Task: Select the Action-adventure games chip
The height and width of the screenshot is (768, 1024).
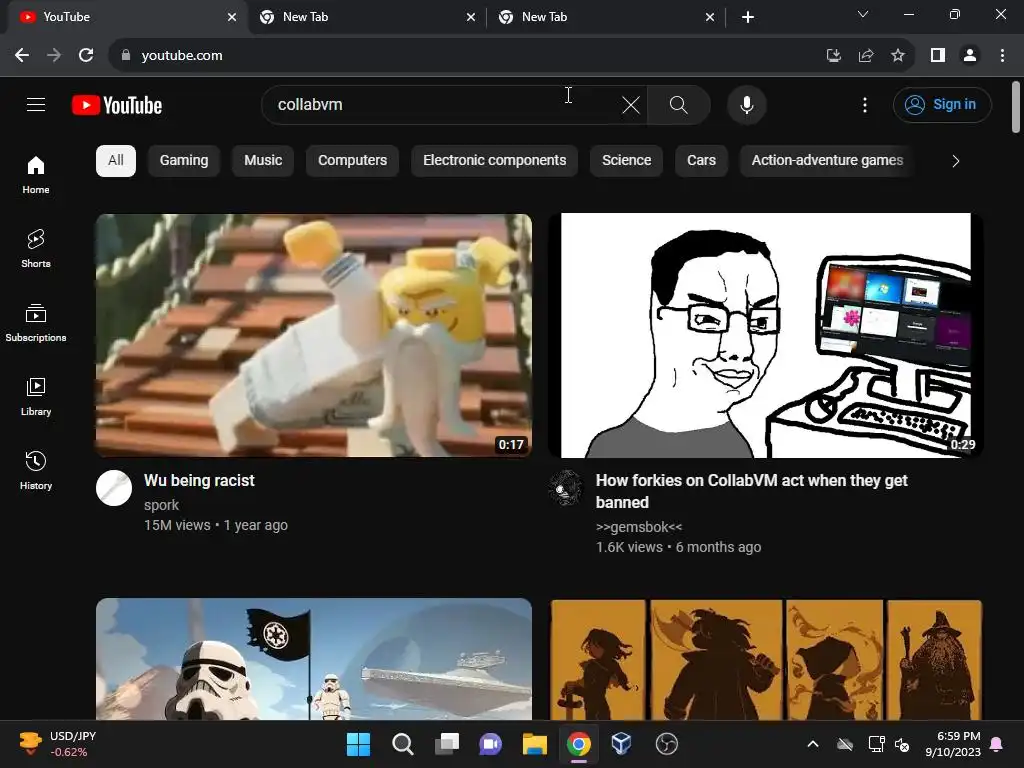Action: [827, 161]
